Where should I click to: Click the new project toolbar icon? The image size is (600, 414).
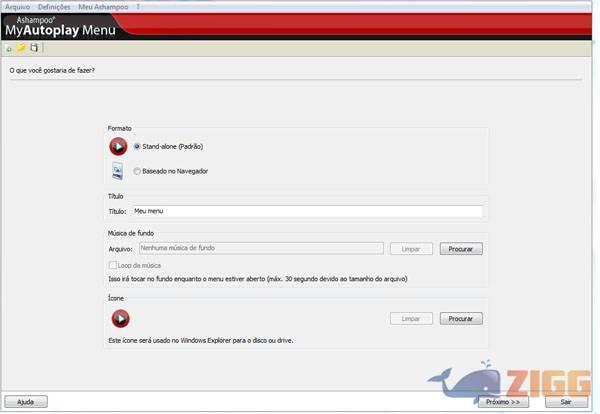point(9,49)
